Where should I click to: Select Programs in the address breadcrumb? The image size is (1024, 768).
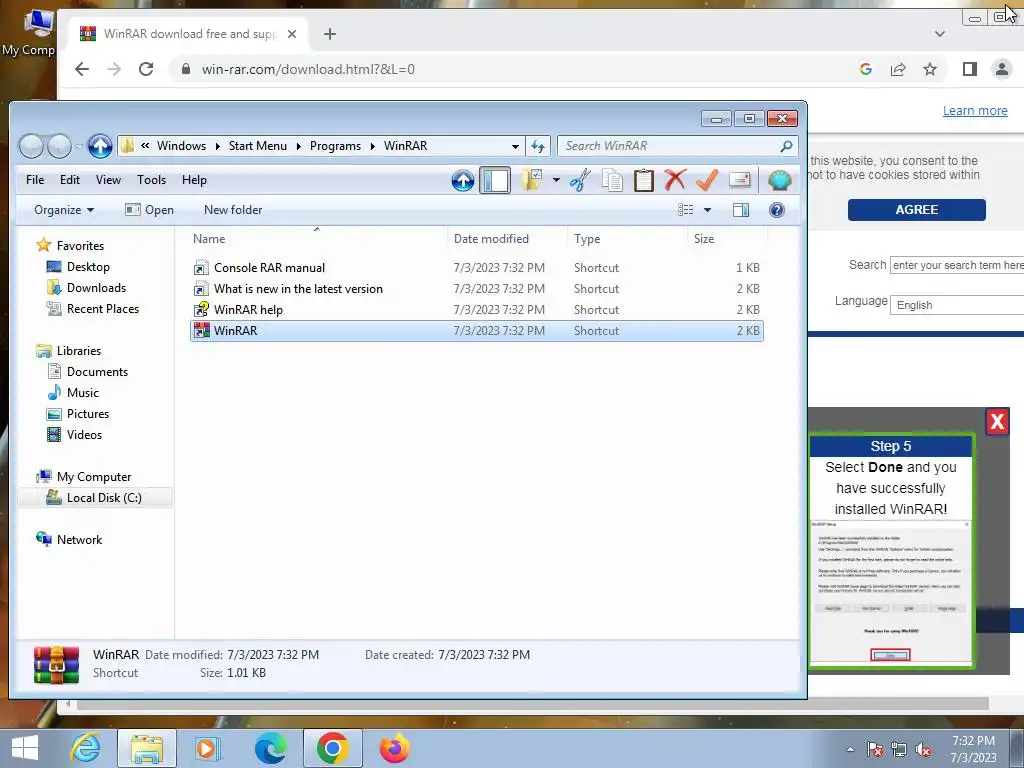point(335,146)
